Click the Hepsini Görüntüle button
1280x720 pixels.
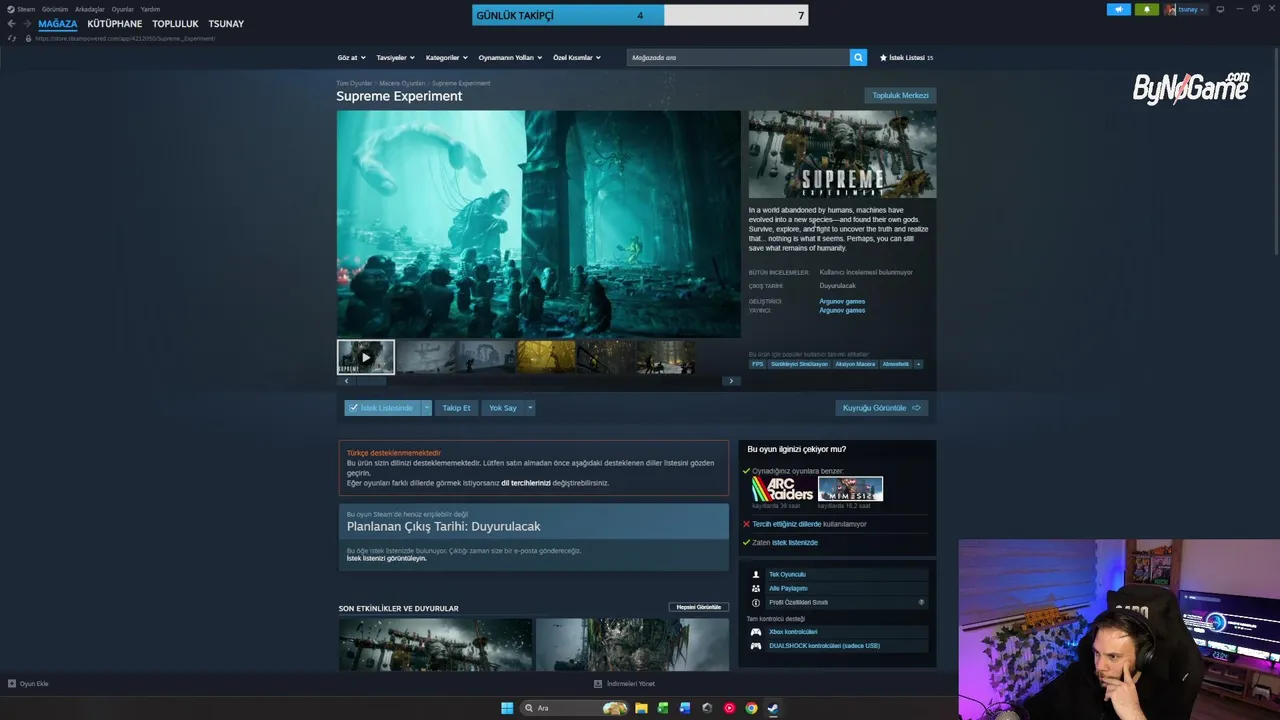(699, 607)
